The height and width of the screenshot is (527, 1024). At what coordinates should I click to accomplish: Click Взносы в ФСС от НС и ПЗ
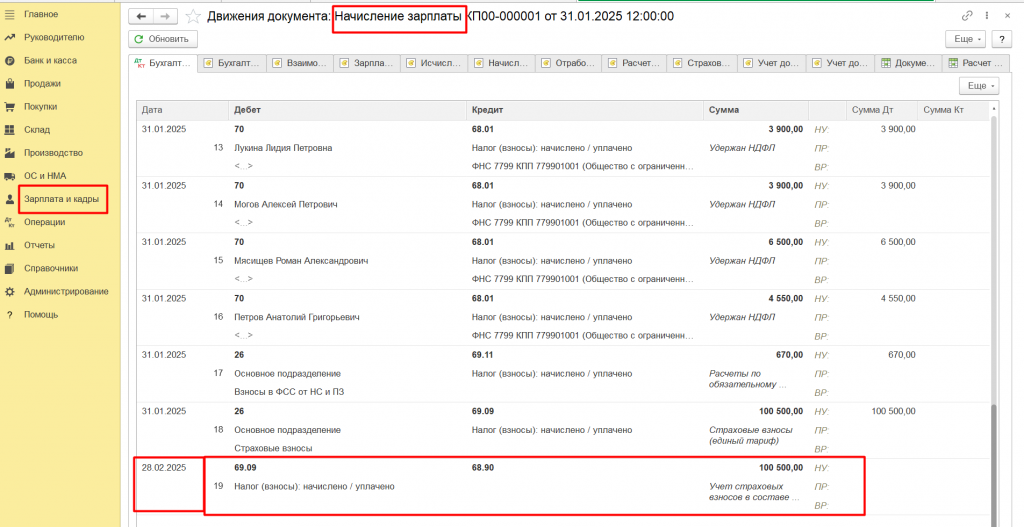[x=289, y=392]
